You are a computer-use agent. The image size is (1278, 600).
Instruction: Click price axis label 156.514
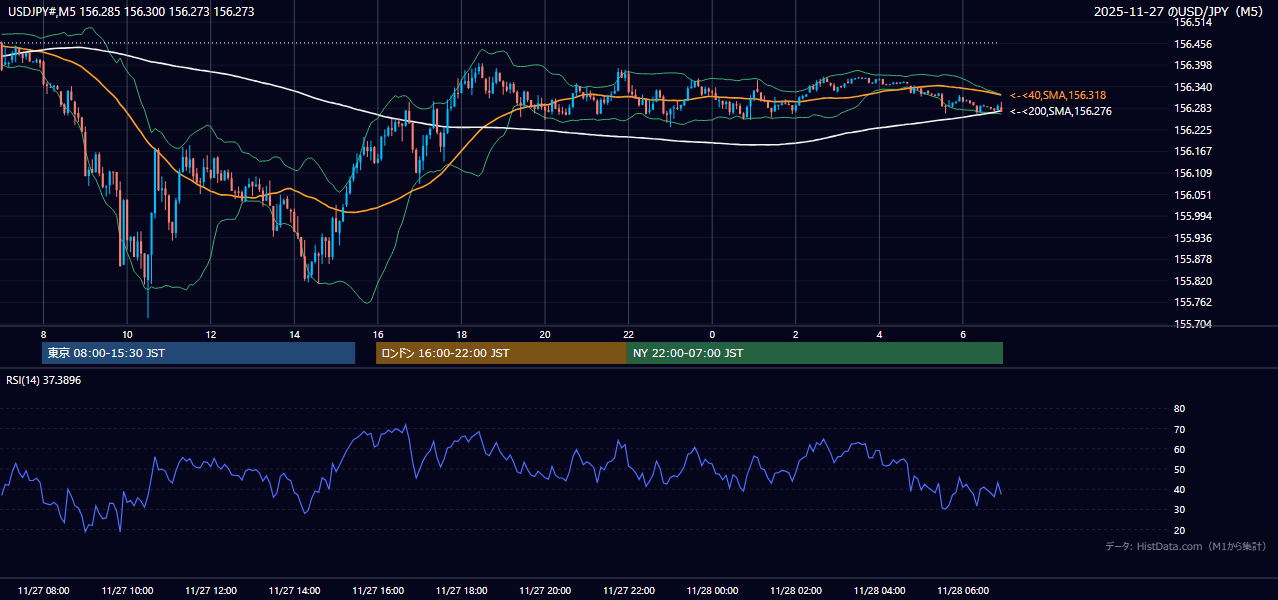point(1192,22)
